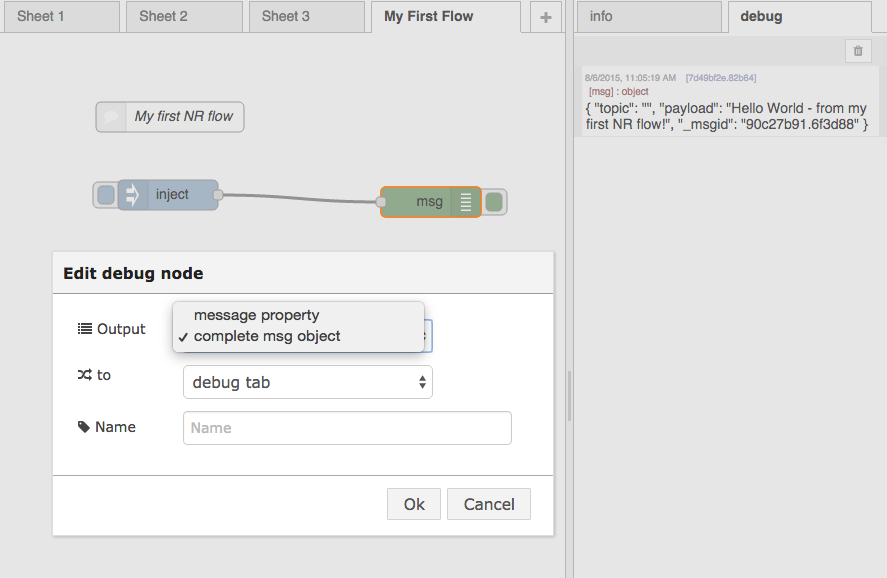This screenshot has width=887, height=578.
Task: Click the inject node output port
Action: click(218, 195)
